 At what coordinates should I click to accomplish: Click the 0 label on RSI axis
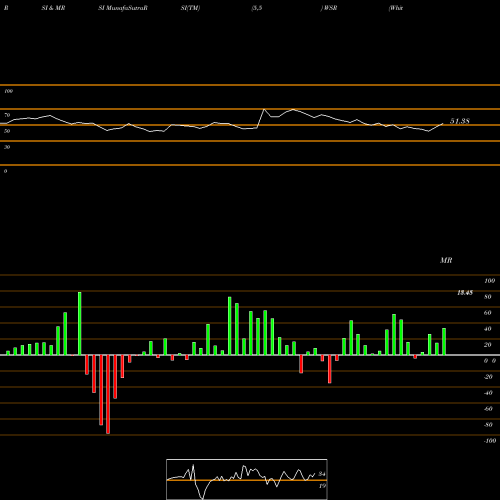5,171
